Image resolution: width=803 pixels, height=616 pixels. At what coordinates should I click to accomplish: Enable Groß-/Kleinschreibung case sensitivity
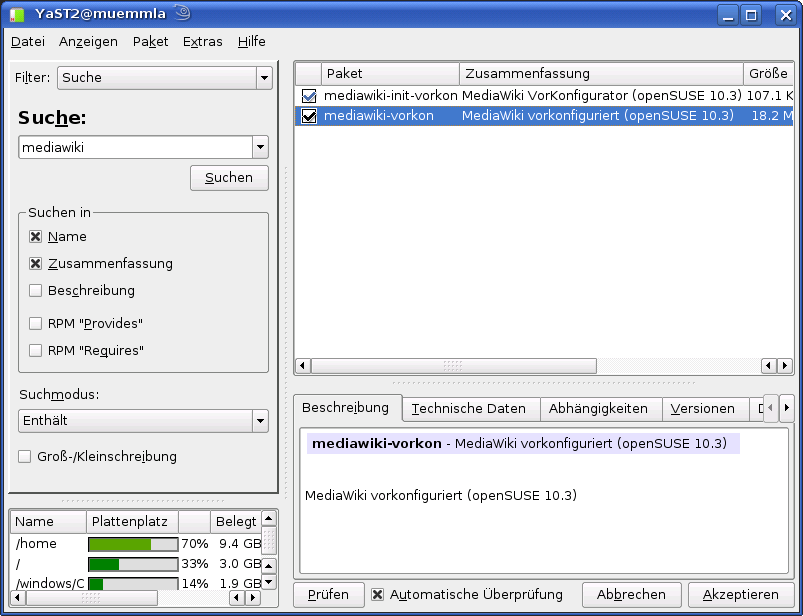pos(25,457)
